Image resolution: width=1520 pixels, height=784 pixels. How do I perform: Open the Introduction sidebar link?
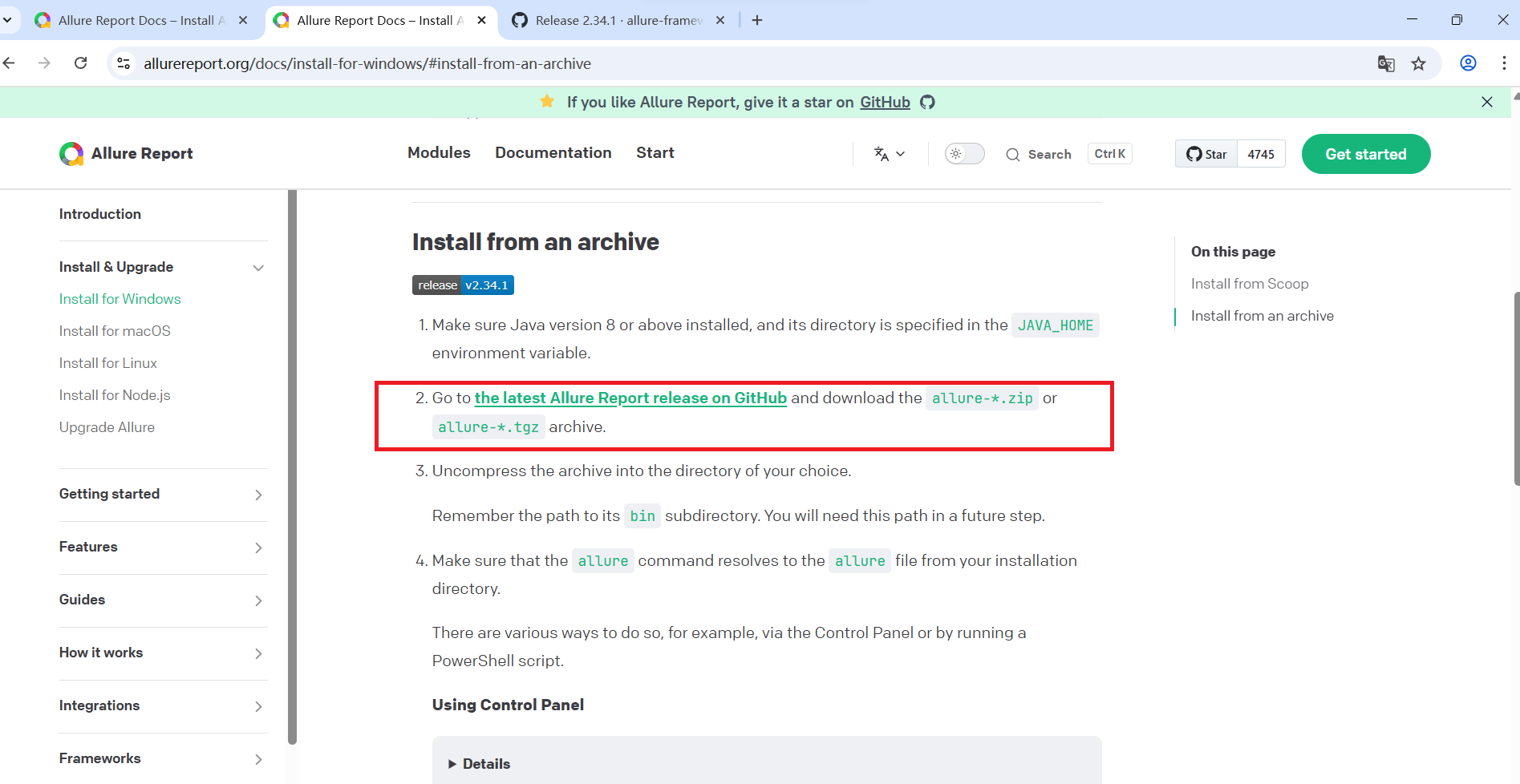point(100,214)
